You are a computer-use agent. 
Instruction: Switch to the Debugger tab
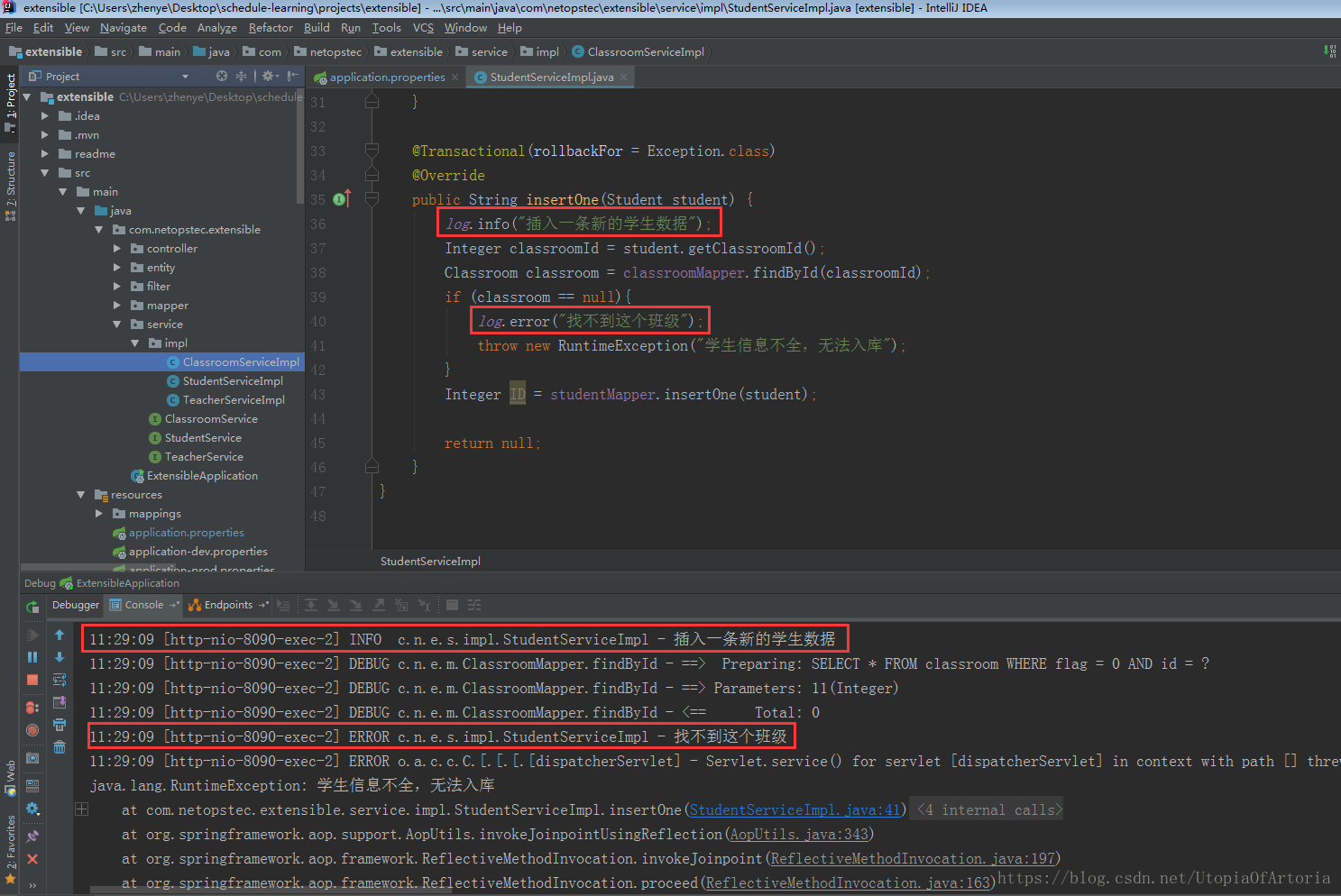pyautogui.click(x=76, y=605)
